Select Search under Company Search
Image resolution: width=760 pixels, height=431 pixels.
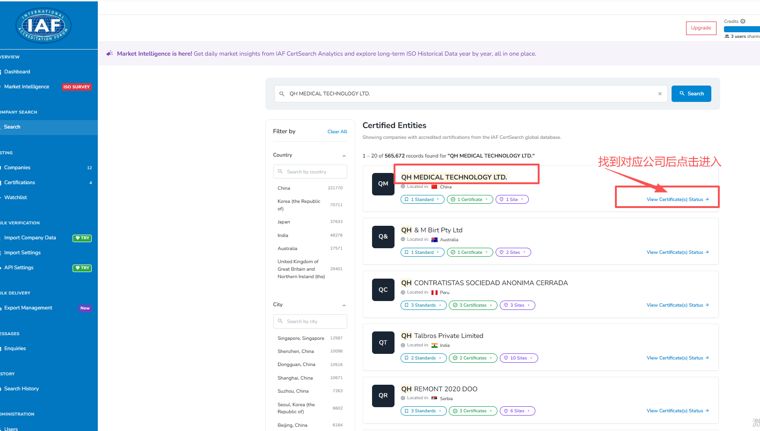(x=12, y=127)
